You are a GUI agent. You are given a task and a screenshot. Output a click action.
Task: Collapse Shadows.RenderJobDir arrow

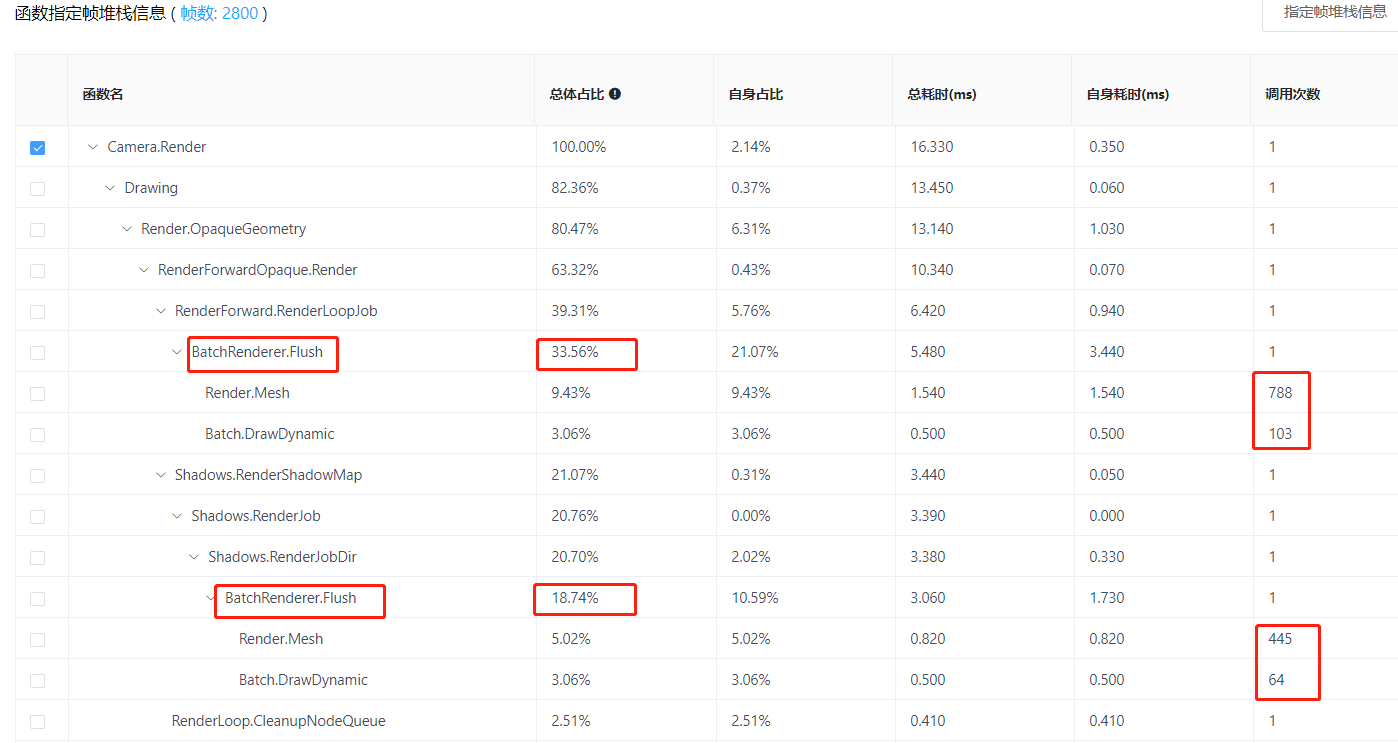[194, 557]
